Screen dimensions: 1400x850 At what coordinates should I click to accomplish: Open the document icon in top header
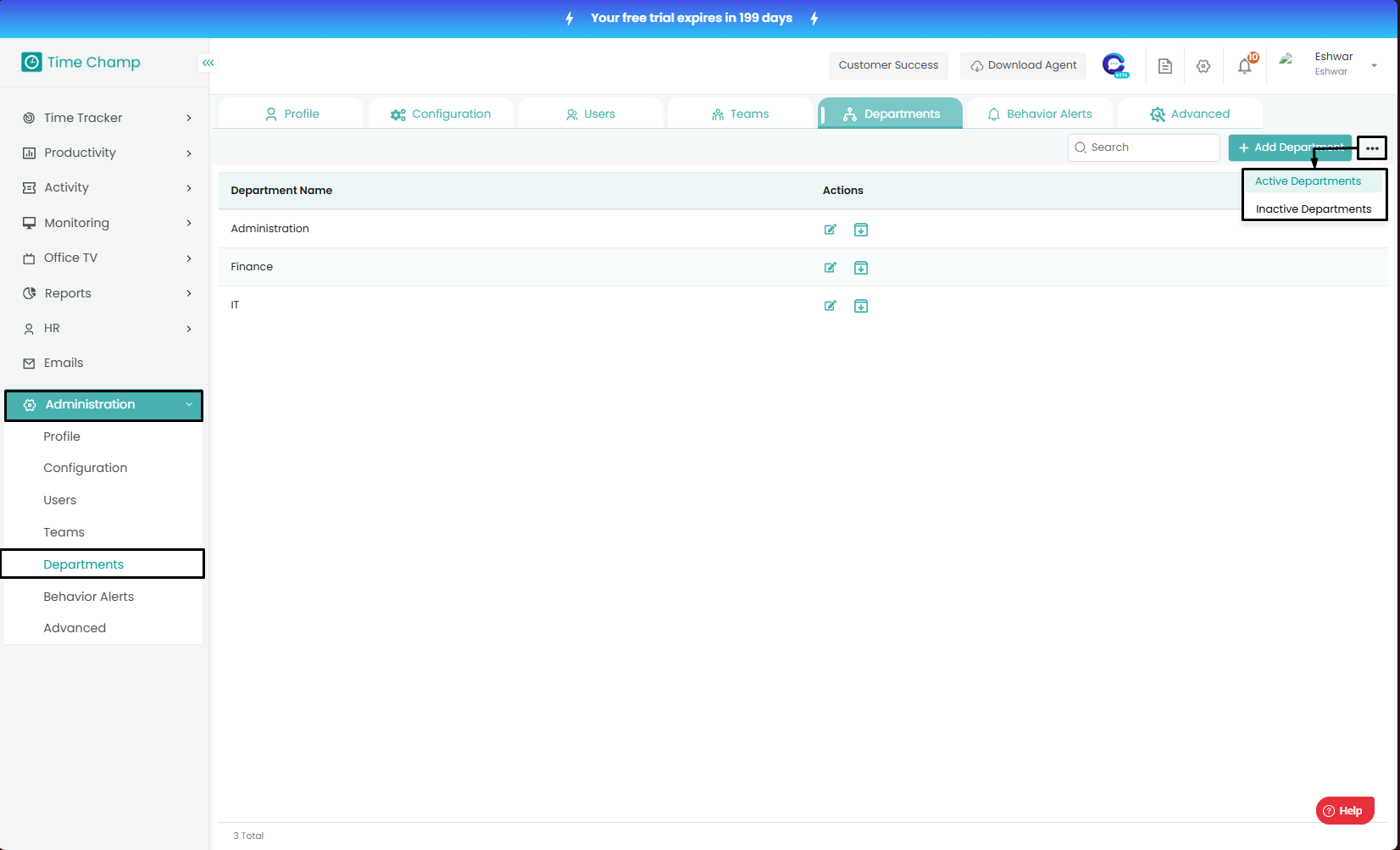click(x=1165, y=66)
